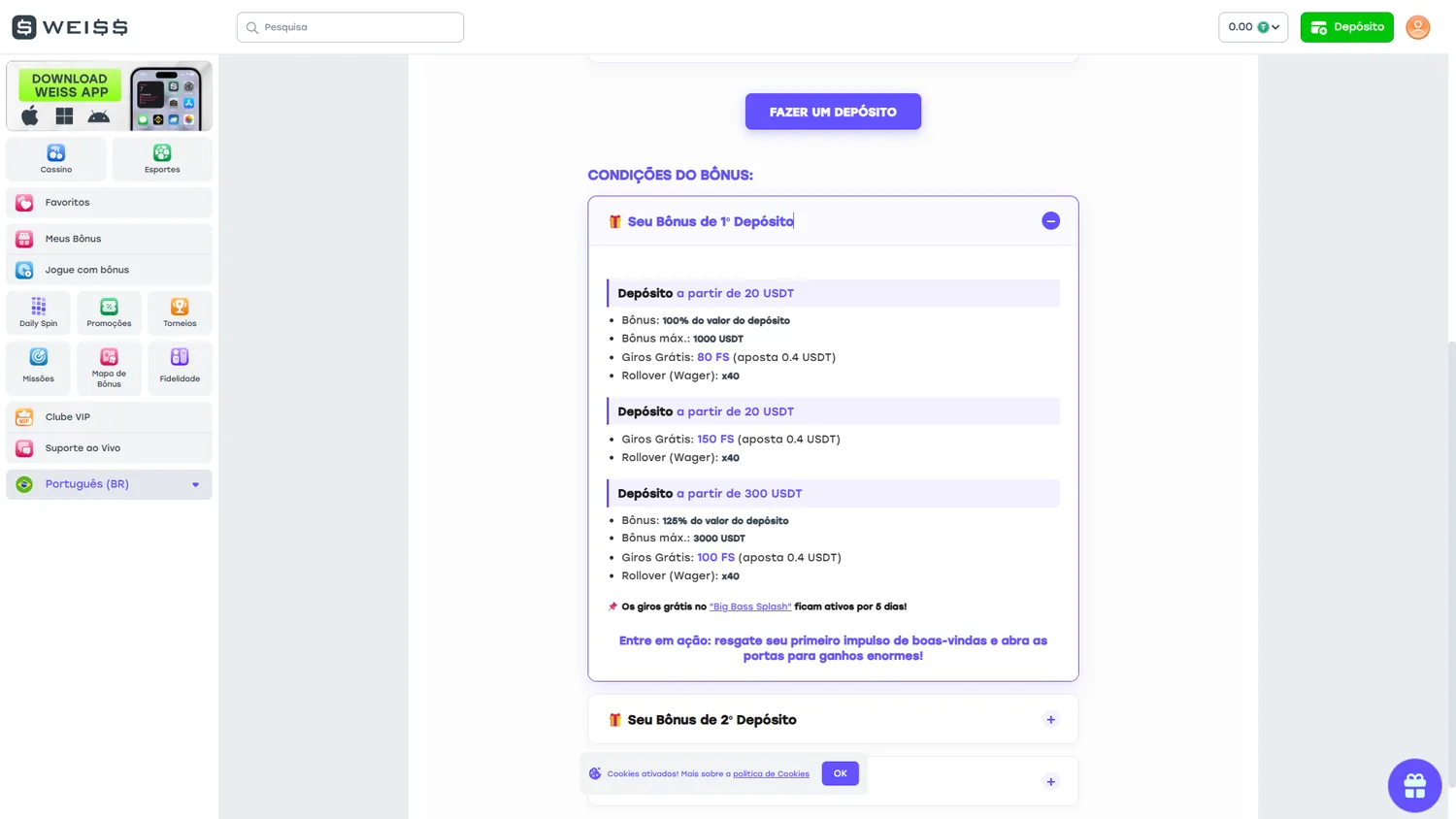The image size is (1456, 819).
Task: Open Clube VIP in the sidebar
Action: tap(109, 417)
